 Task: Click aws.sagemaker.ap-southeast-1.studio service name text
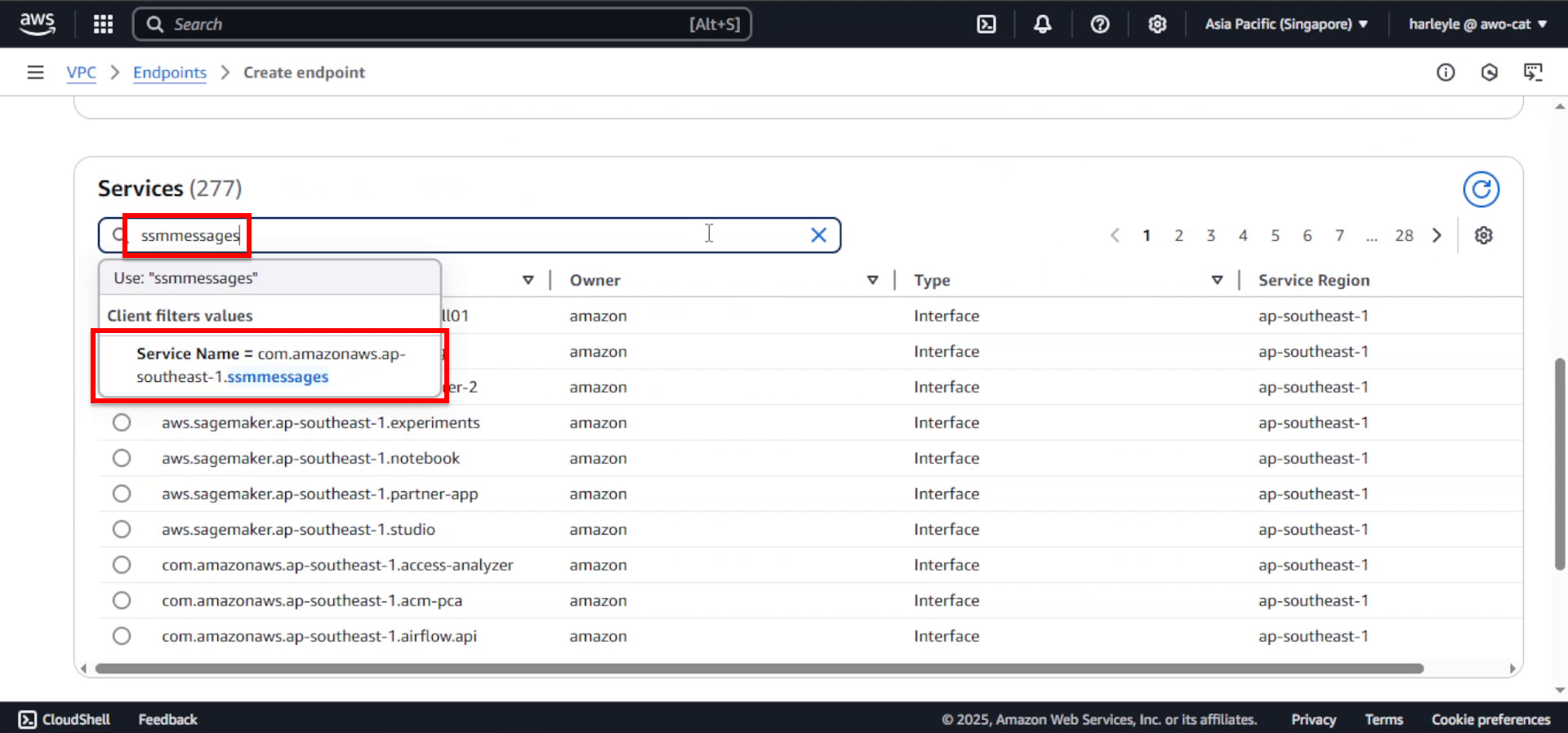click(298, 529)
